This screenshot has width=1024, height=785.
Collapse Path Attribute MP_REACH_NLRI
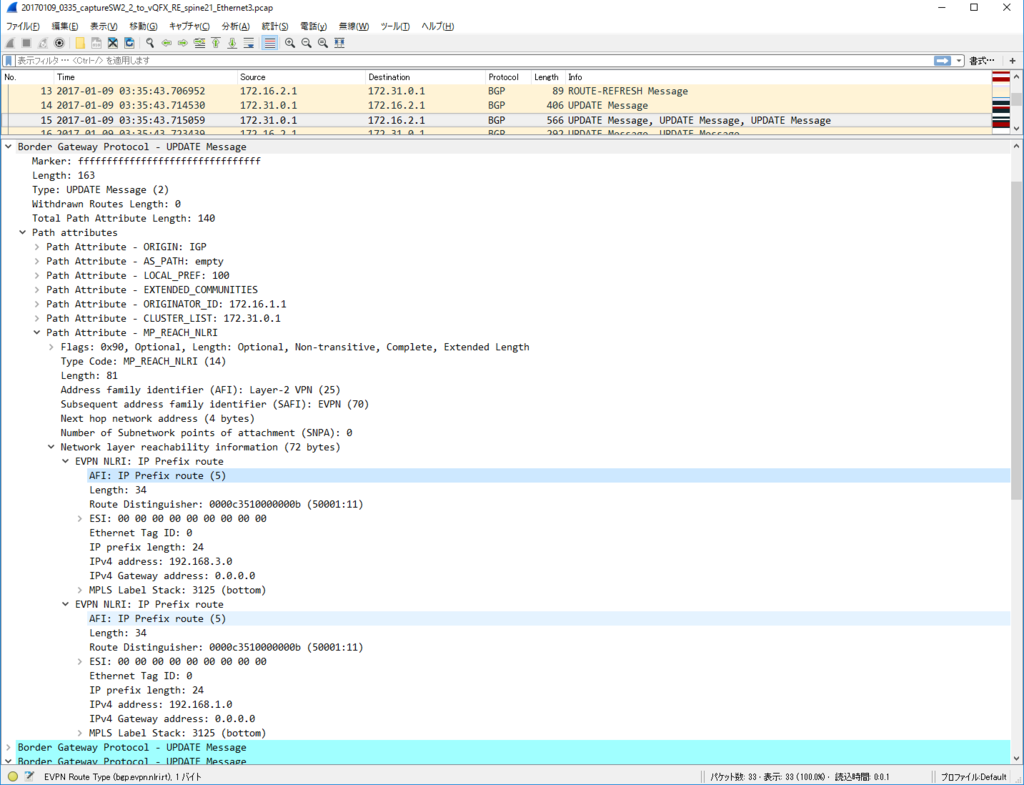[37, 333]
